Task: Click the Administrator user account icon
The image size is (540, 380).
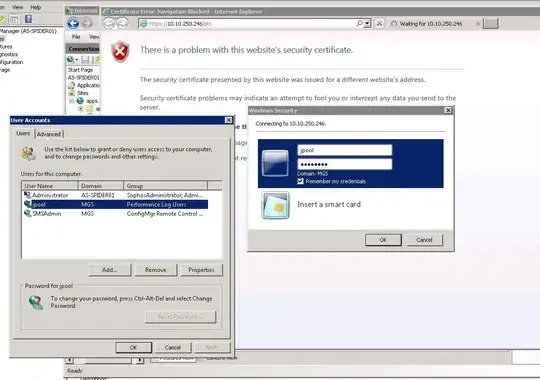Action: (x=27, y=195)
